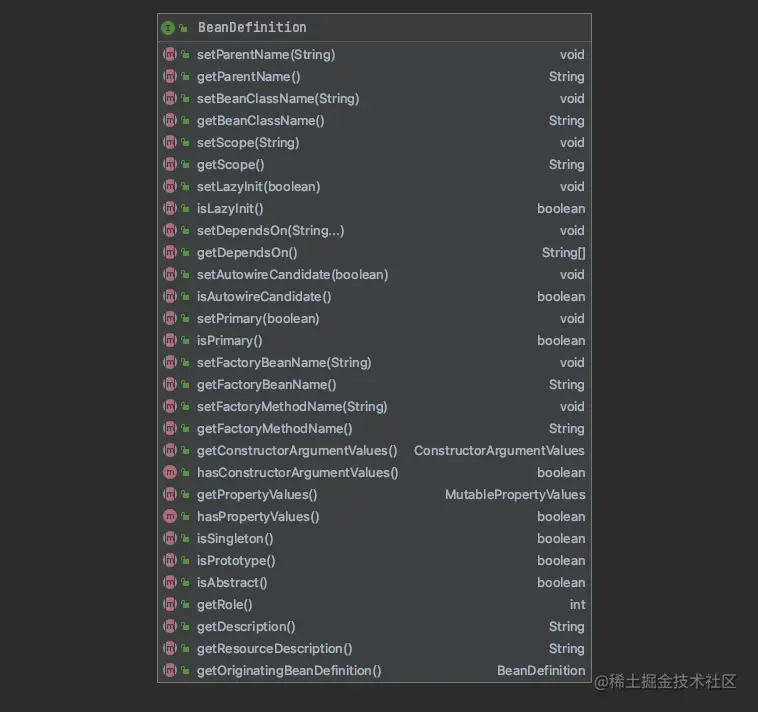Select the getResourceDescription() method name

(x=275, y=648)
